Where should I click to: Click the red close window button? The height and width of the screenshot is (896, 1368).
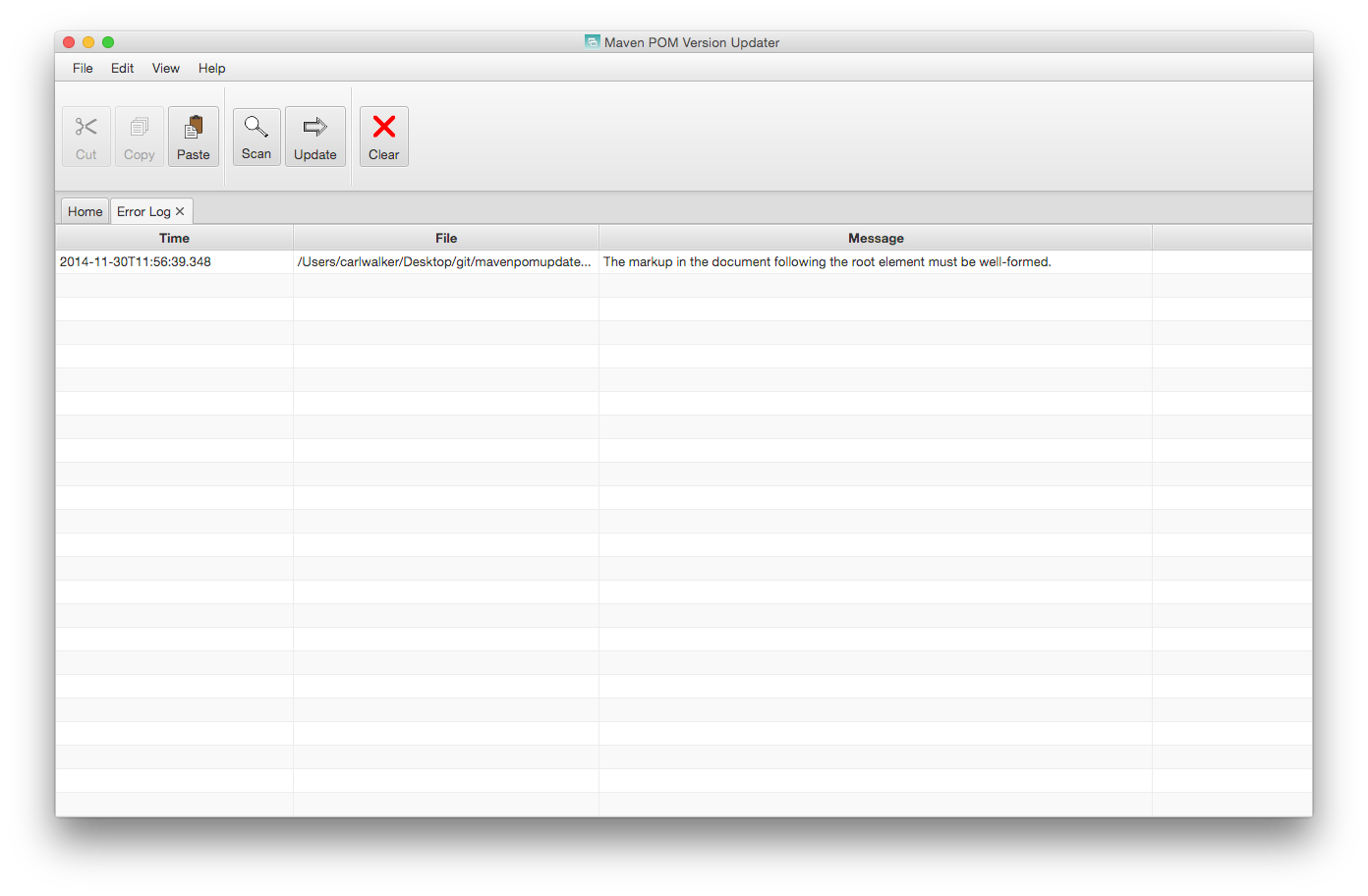69,42
